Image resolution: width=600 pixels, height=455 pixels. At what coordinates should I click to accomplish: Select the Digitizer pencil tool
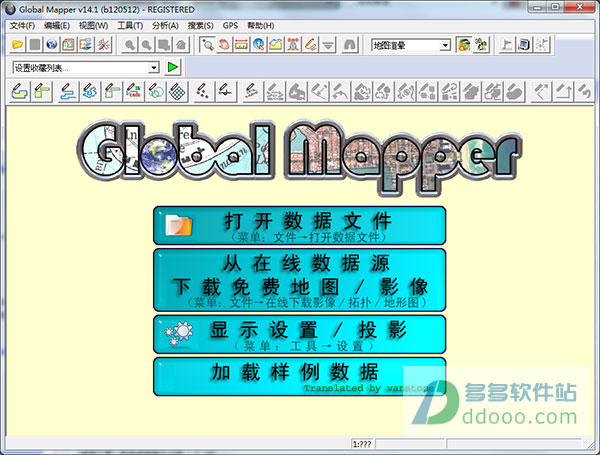click(311, 45)
